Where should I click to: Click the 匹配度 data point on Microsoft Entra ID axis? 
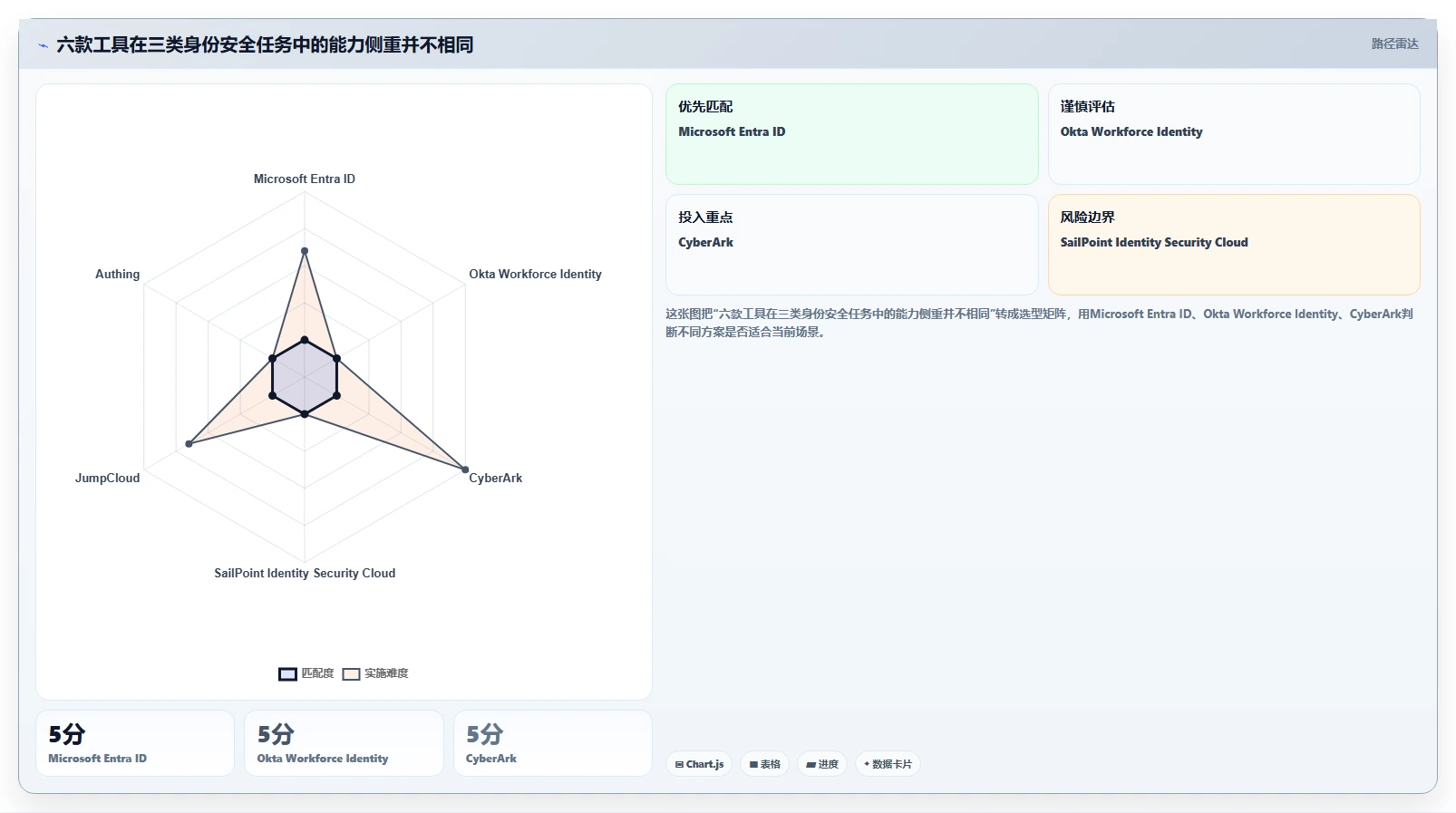[305, 340]
